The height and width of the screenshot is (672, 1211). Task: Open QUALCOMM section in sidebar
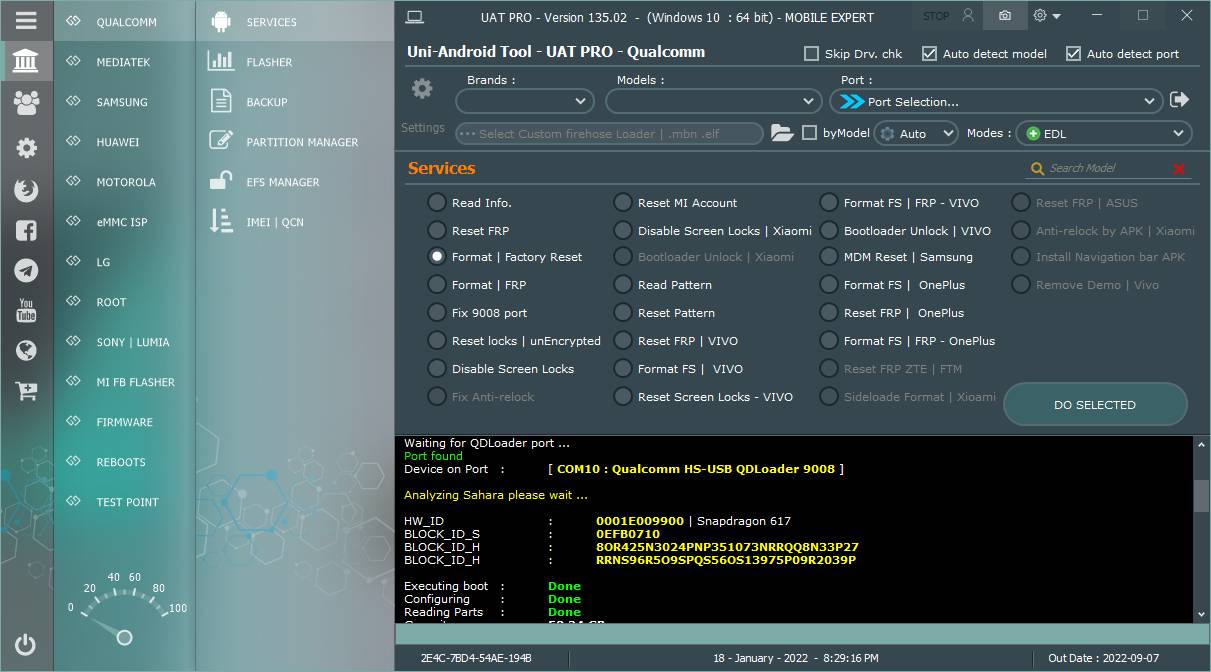[x=125, y=22]
